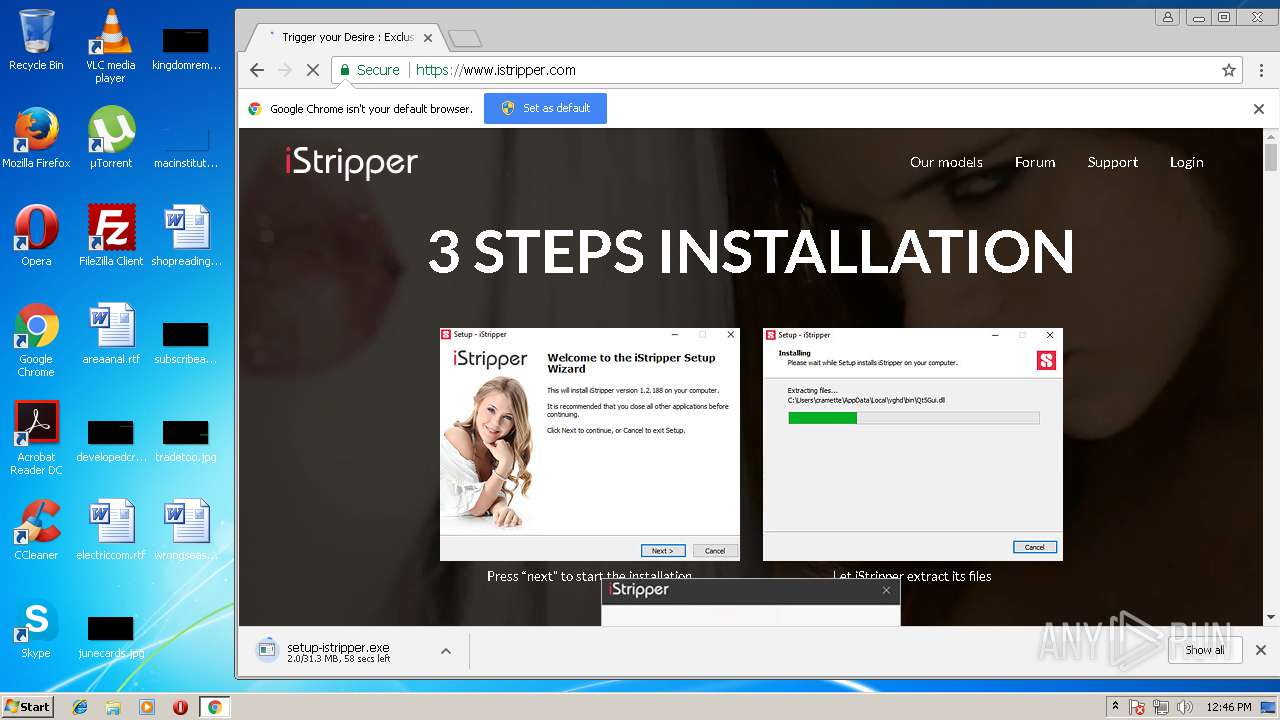Click page scrollbar down arrow

(1271, 617)
